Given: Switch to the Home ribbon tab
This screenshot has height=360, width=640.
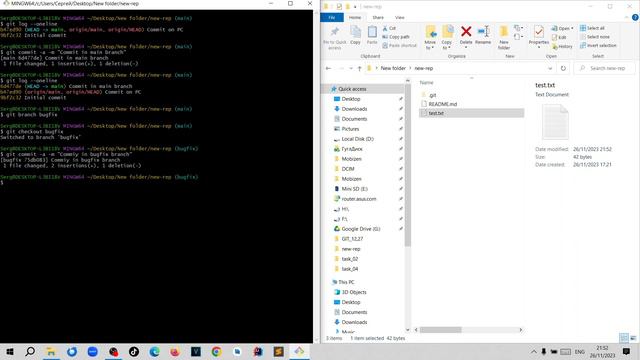Looking at the screenshot, I should tap(355, 18).
